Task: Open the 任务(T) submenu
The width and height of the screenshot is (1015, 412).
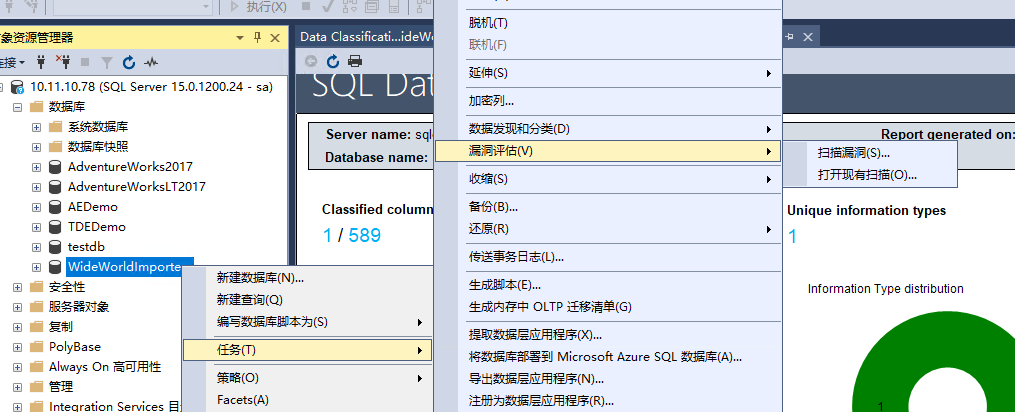Action: [x=307, y=350]
